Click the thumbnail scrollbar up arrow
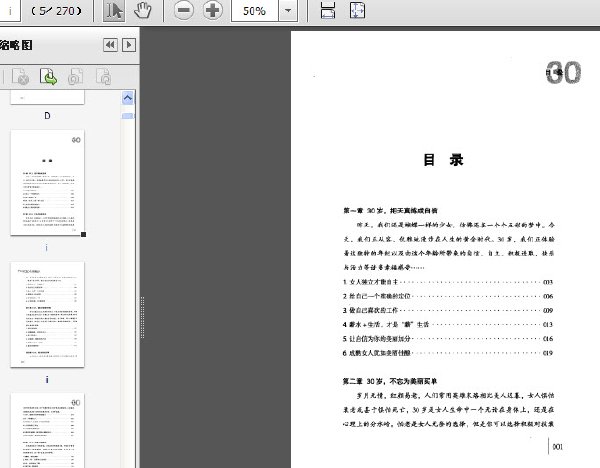This screenshot has width=600, height=468. pos(128,98)
